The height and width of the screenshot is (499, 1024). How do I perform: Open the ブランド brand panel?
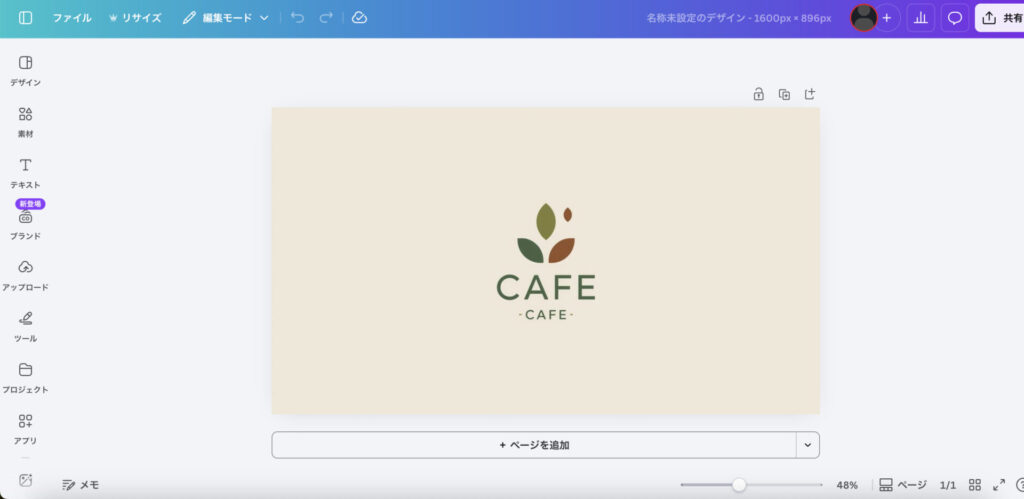click(x=26, y=222)
